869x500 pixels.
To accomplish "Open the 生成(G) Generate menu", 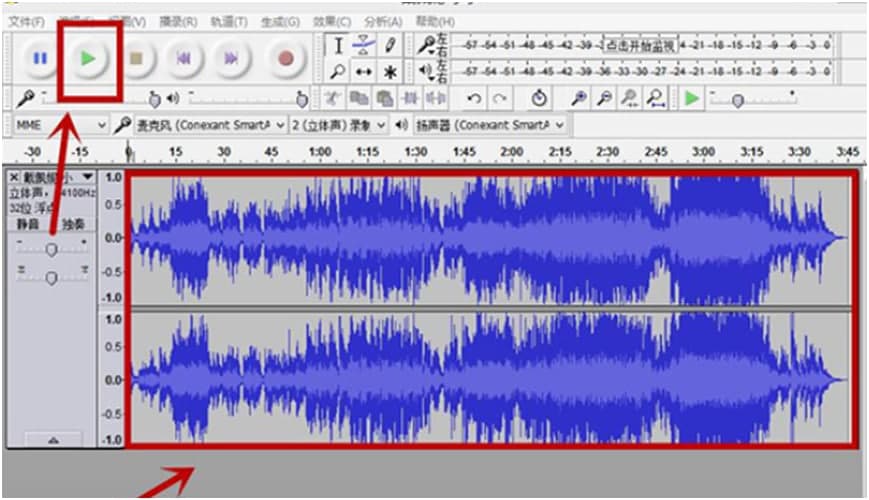I will (x=280, y=22).
